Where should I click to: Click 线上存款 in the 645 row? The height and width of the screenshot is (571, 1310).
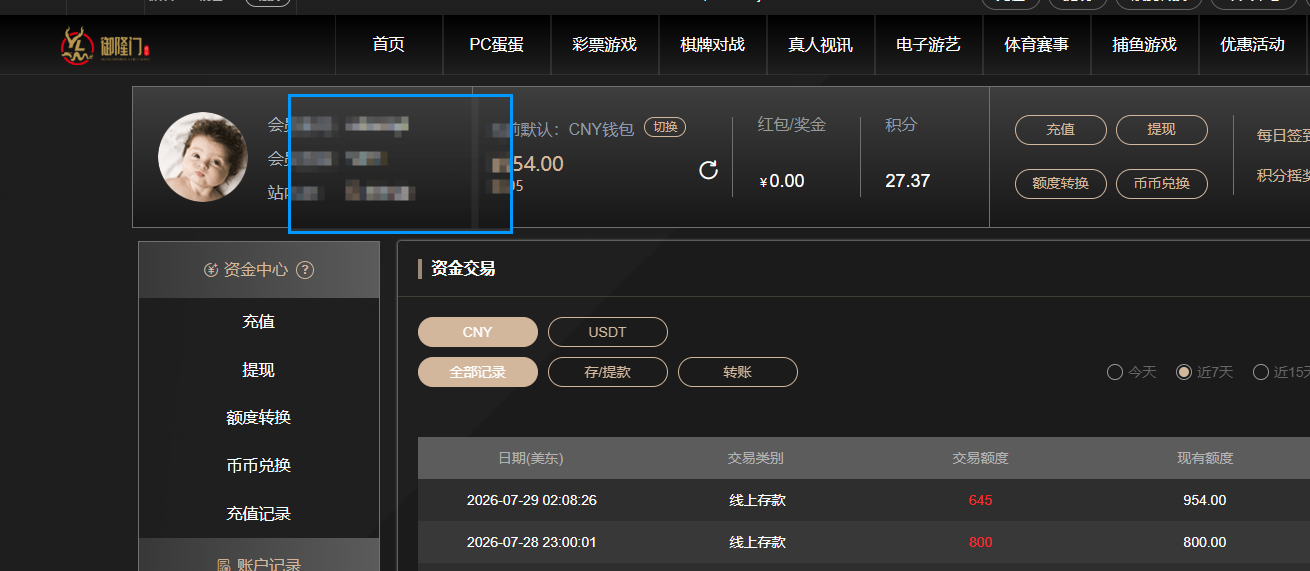tap(757, 500)
